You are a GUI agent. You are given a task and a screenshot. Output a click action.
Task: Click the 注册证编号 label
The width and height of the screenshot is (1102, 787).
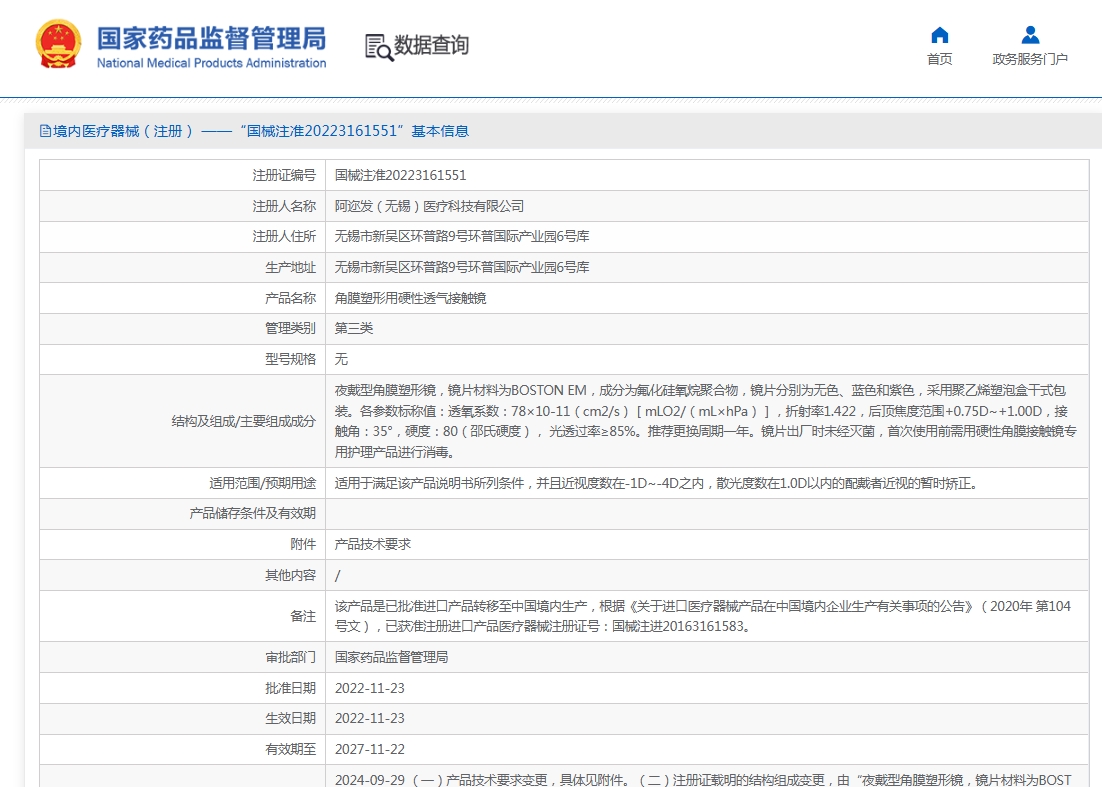[284, 175]
